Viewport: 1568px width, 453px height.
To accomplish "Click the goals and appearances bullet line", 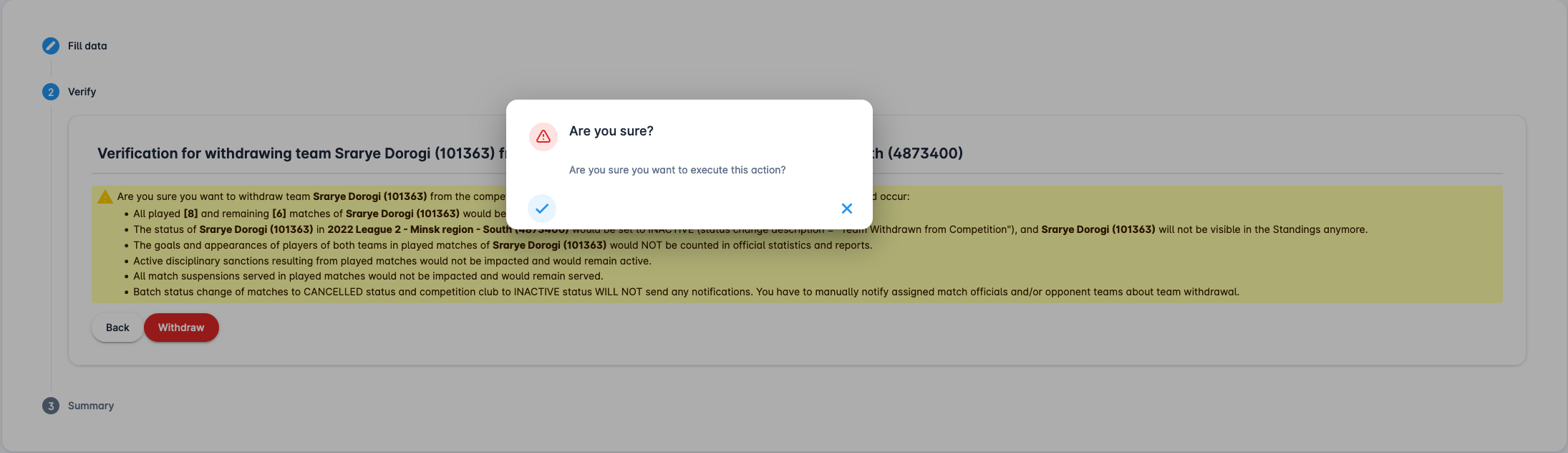I will [x=502, y=245].
